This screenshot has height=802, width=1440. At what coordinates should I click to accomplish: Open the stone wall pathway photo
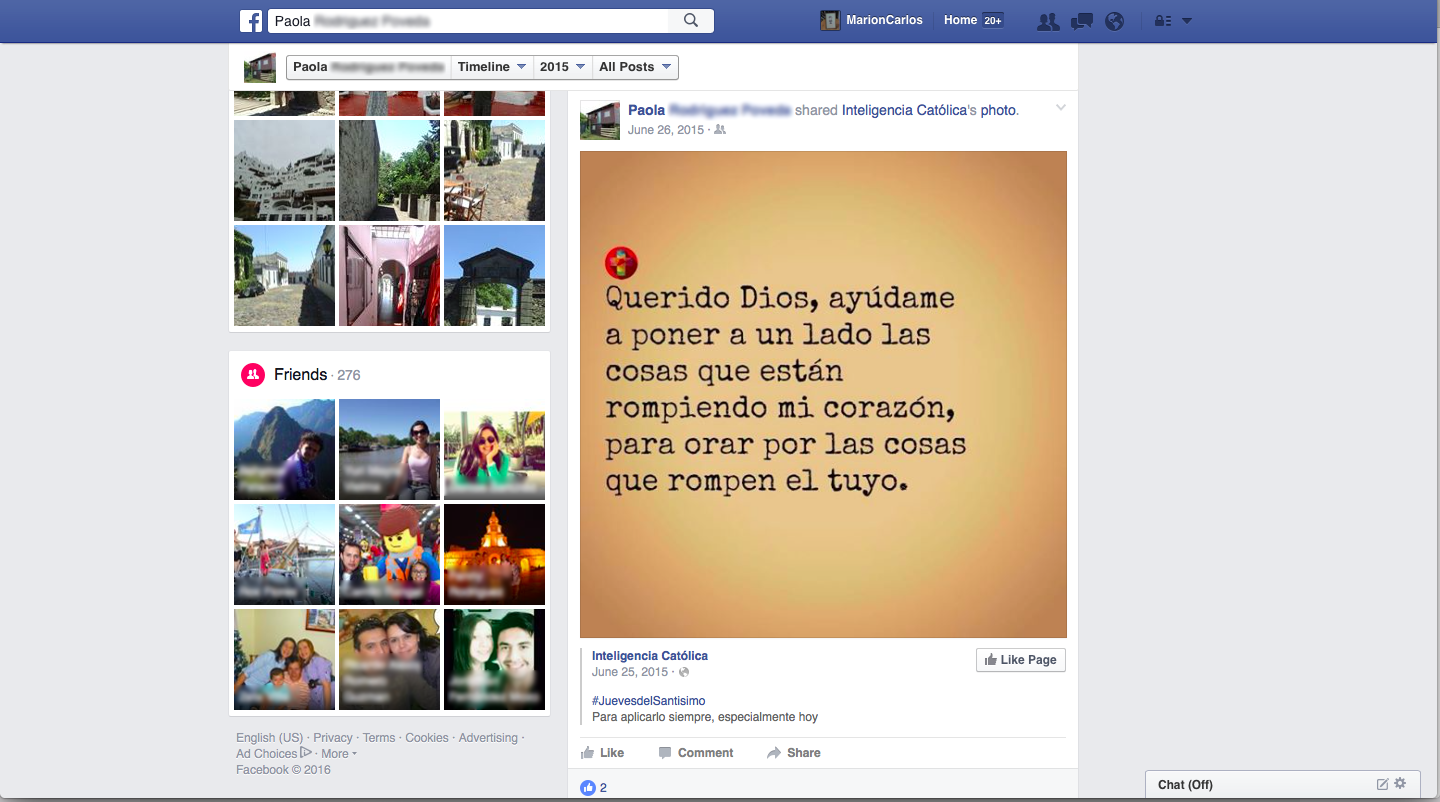389,170
